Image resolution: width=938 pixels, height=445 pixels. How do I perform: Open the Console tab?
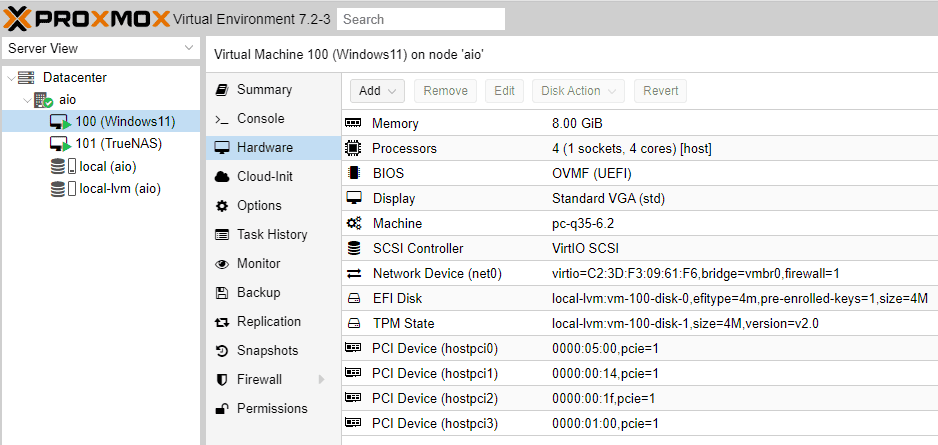pyautogui.click(x=273, y=118)
